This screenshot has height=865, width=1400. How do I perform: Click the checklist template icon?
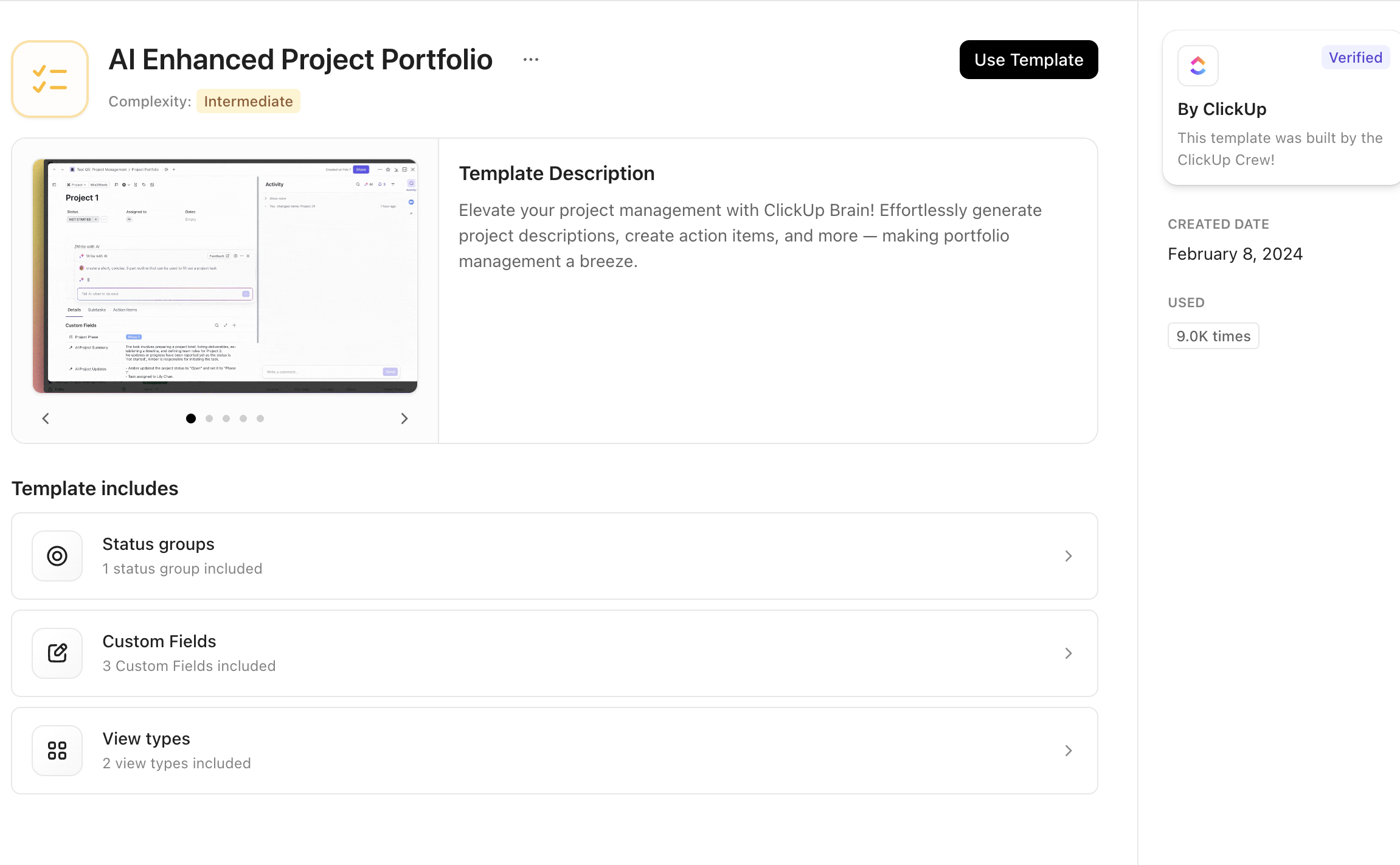(x=50, y=79)
